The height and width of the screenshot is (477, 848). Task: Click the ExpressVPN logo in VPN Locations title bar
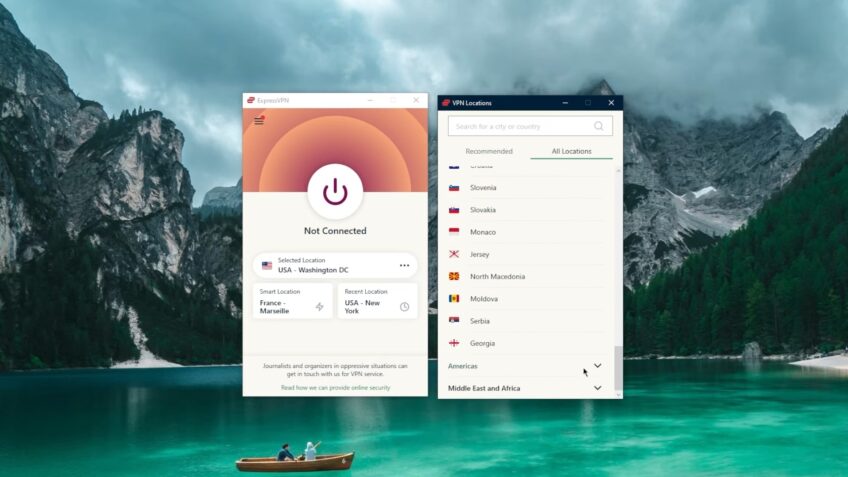pos(446,103)
